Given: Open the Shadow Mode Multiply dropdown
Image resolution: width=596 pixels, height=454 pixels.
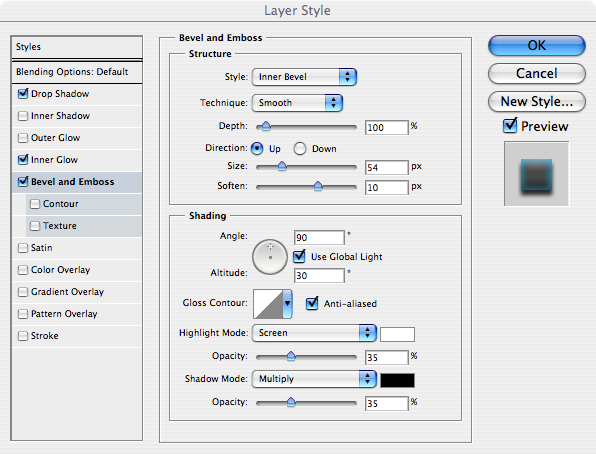Looking at the screenshot, I should point(314,379).
